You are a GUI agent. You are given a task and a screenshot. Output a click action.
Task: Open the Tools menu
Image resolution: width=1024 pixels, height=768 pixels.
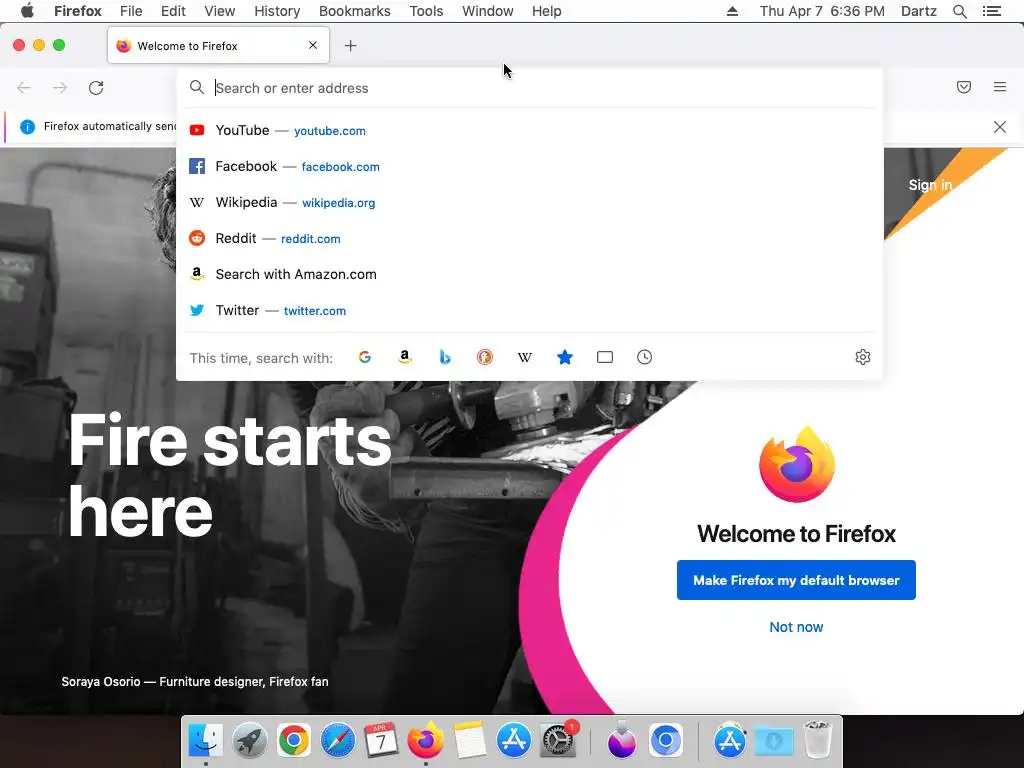[x=426, y=11]
